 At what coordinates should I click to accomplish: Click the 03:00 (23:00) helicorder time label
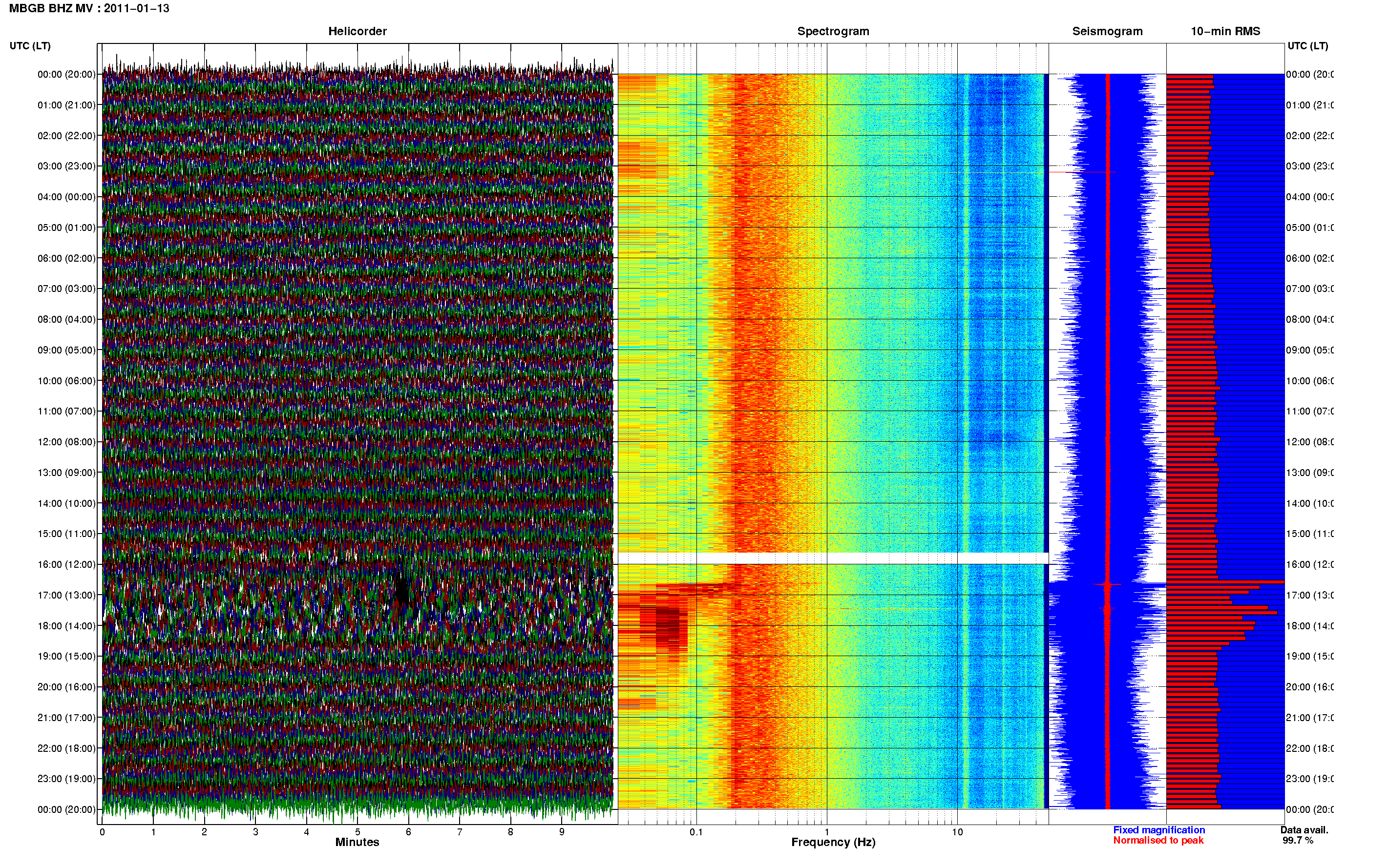pos(66,166)
